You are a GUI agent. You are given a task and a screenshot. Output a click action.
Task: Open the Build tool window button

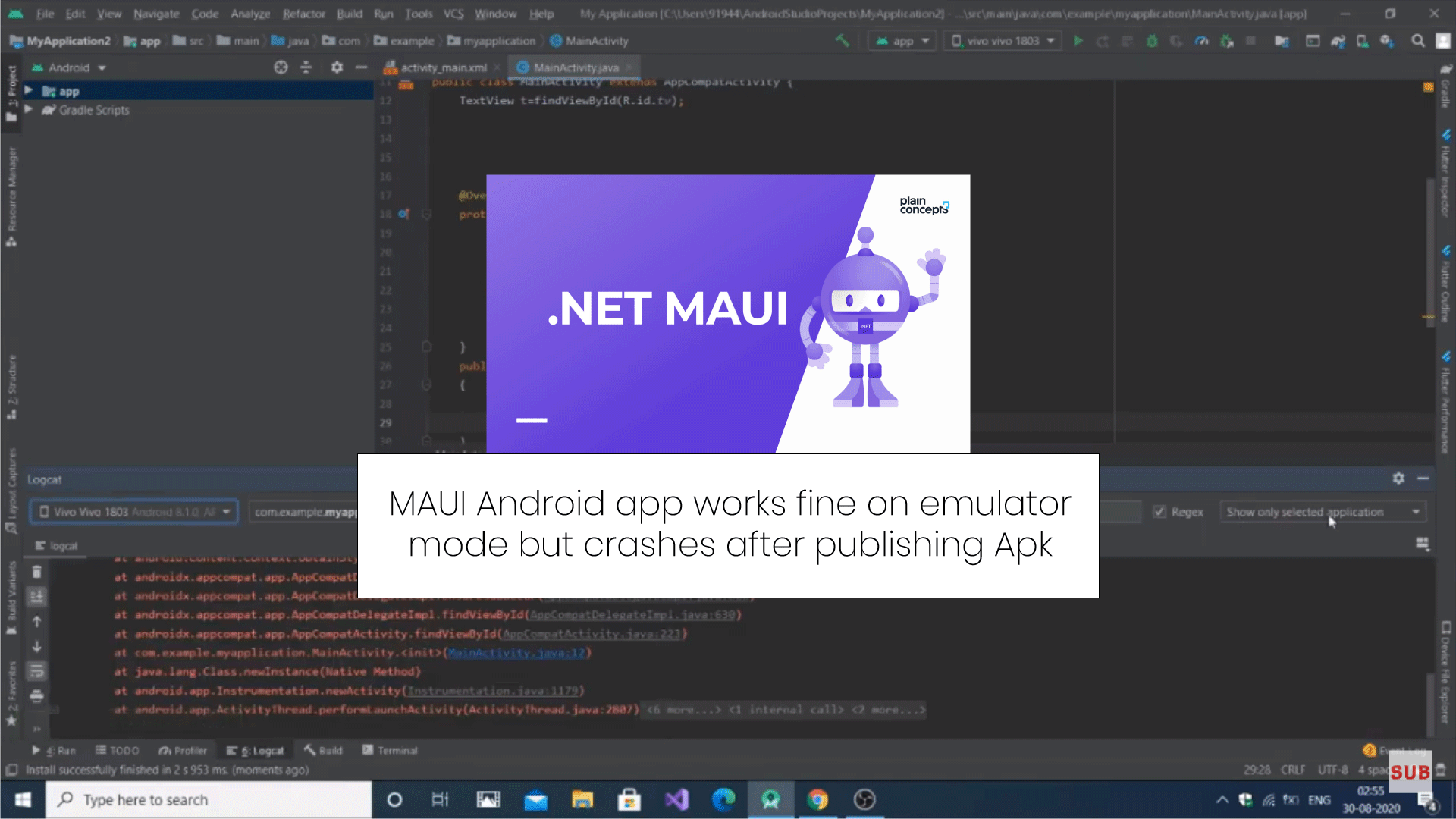323,751
